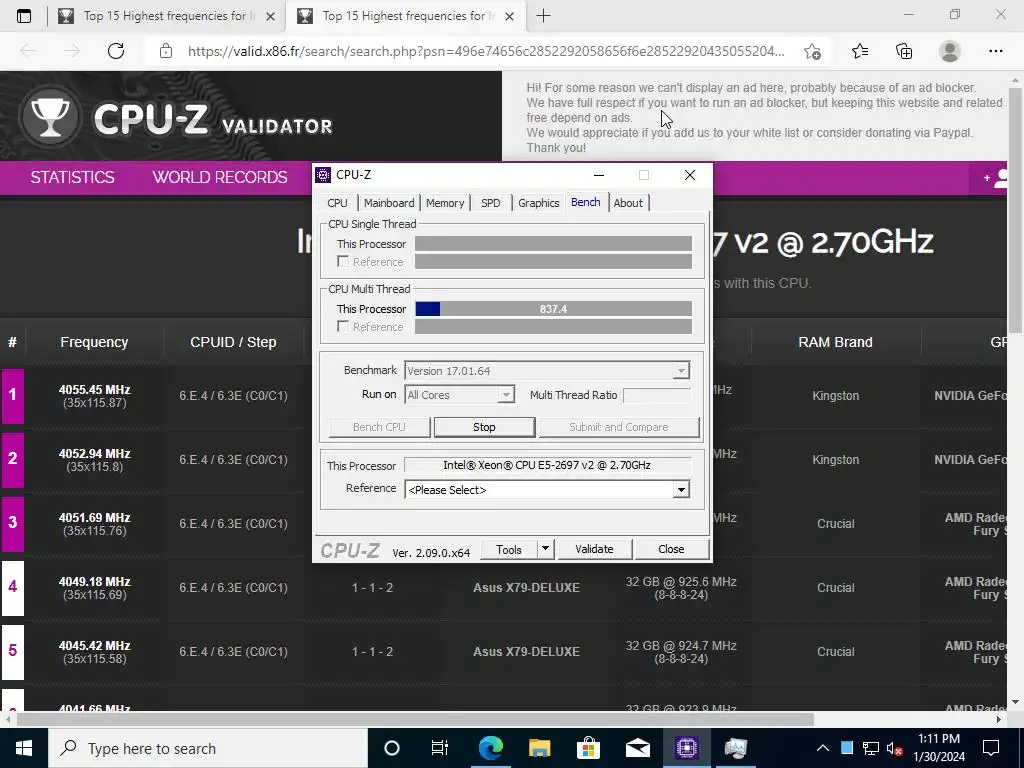1024x768 pixels.
Task: Click the Windows search box
Action: pos(208,748)
